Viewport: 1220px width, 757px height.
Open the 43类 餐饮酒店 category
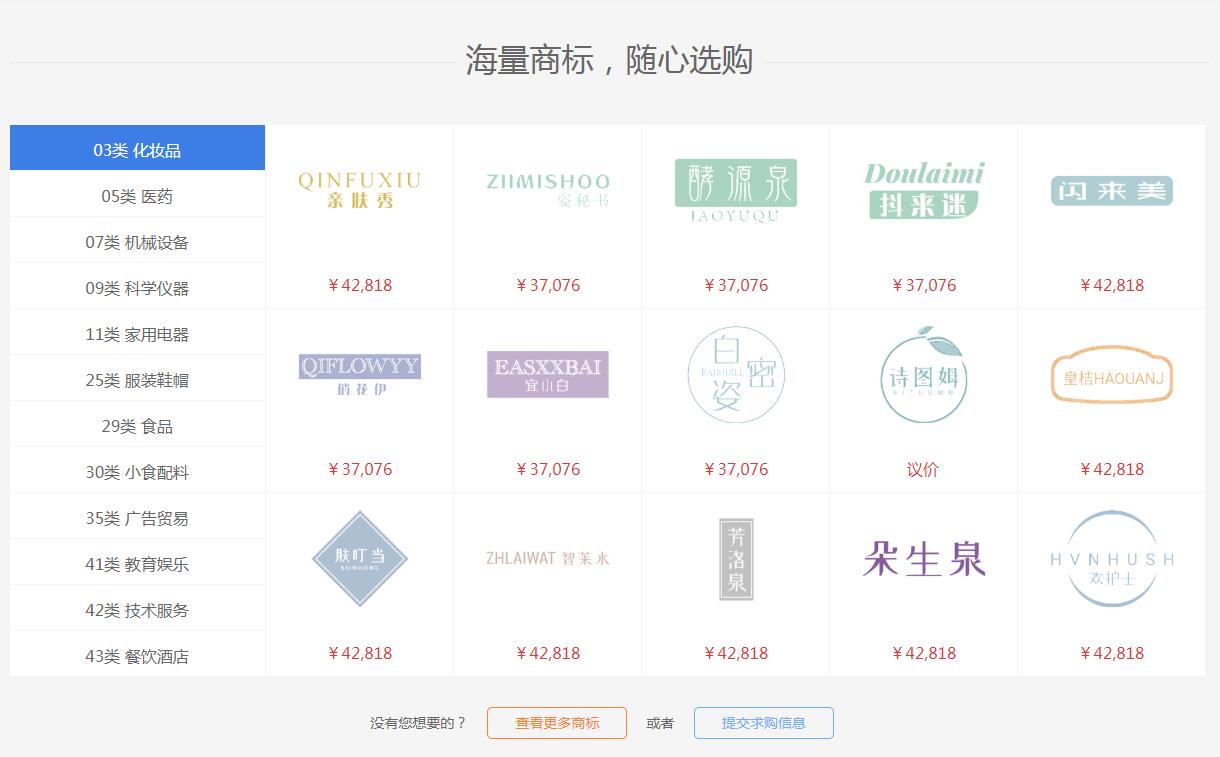[x=137, y=656]
